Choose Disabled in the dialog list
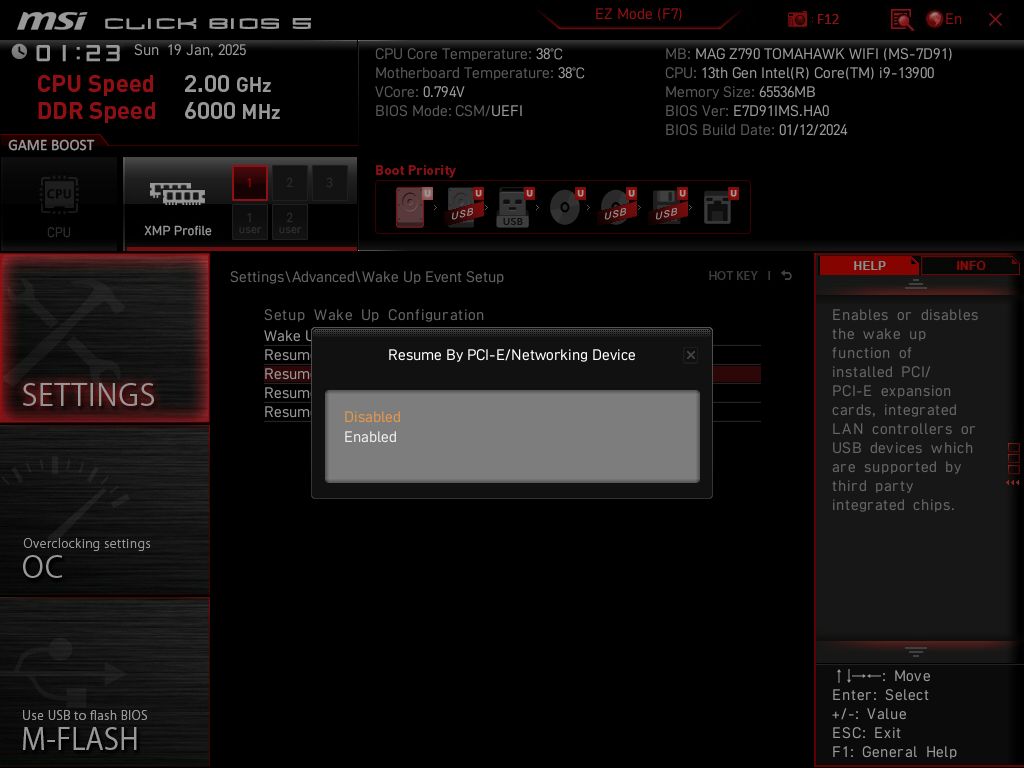This screenshot has width=1024, height=768. click(x=372, y=417)
